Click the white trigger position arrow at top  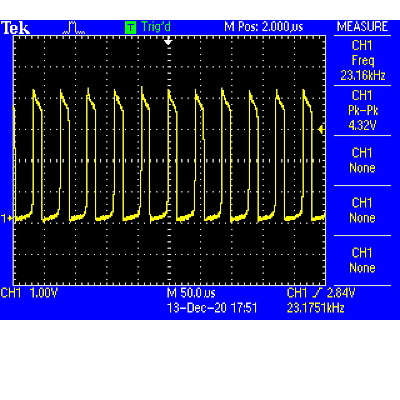click(x=168, y=41)
